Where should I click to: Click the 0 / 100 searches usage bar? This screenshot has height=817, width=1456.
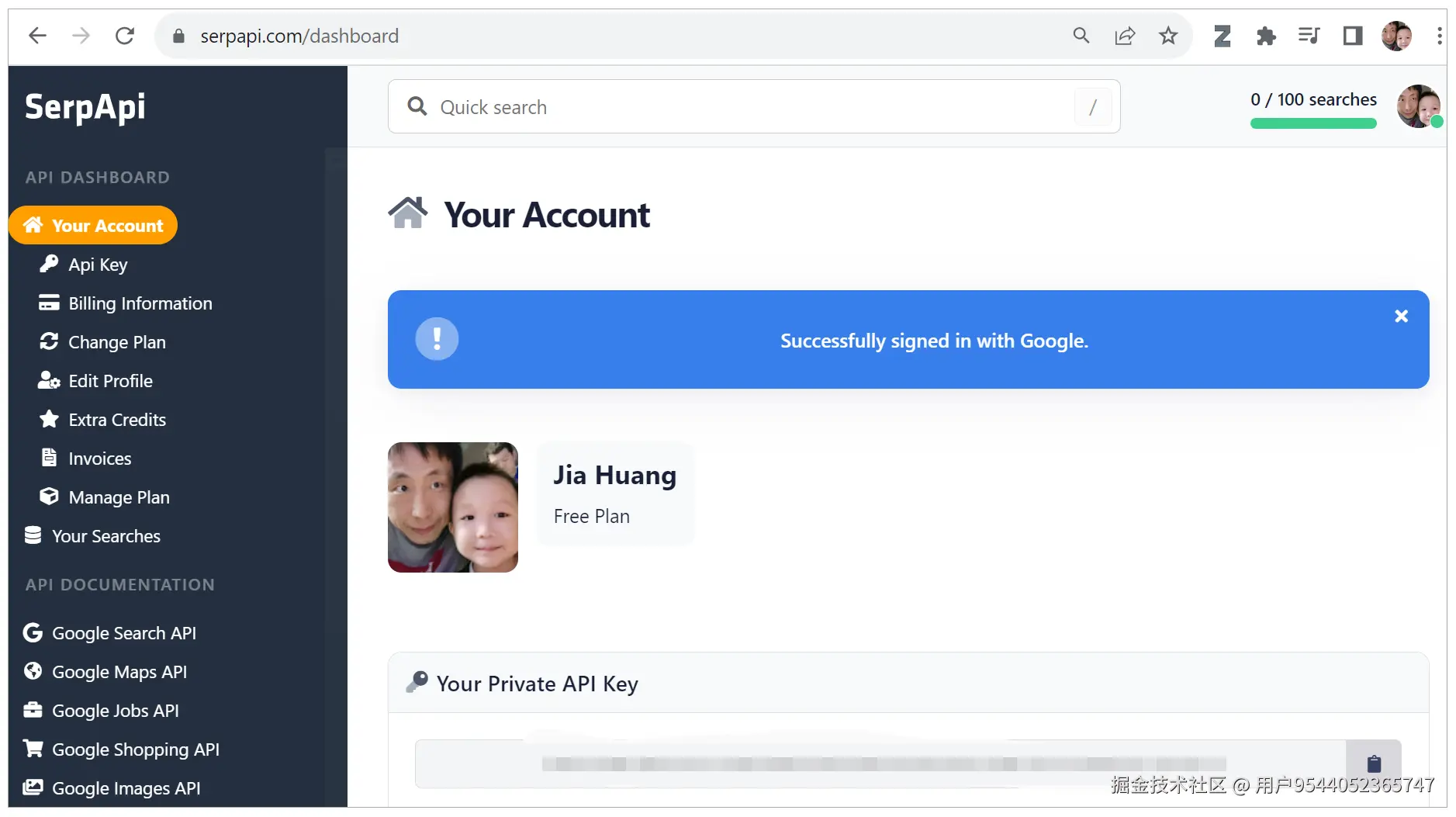pyautogui.click(x=1313, y=123)
